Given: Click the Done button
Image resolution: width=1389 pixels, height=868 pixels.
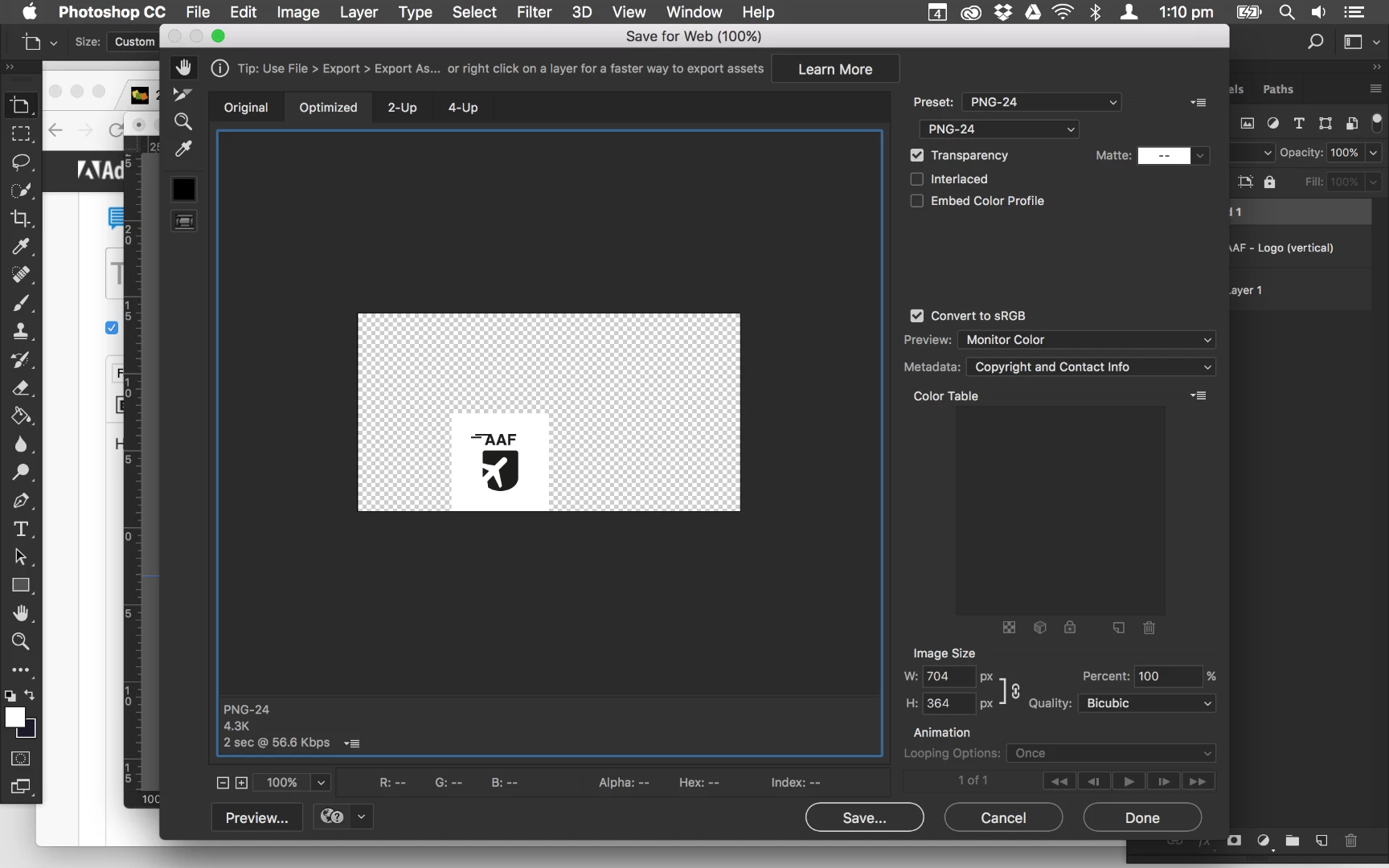Looking at the screenshot, I should click(x=1142, y=817).
